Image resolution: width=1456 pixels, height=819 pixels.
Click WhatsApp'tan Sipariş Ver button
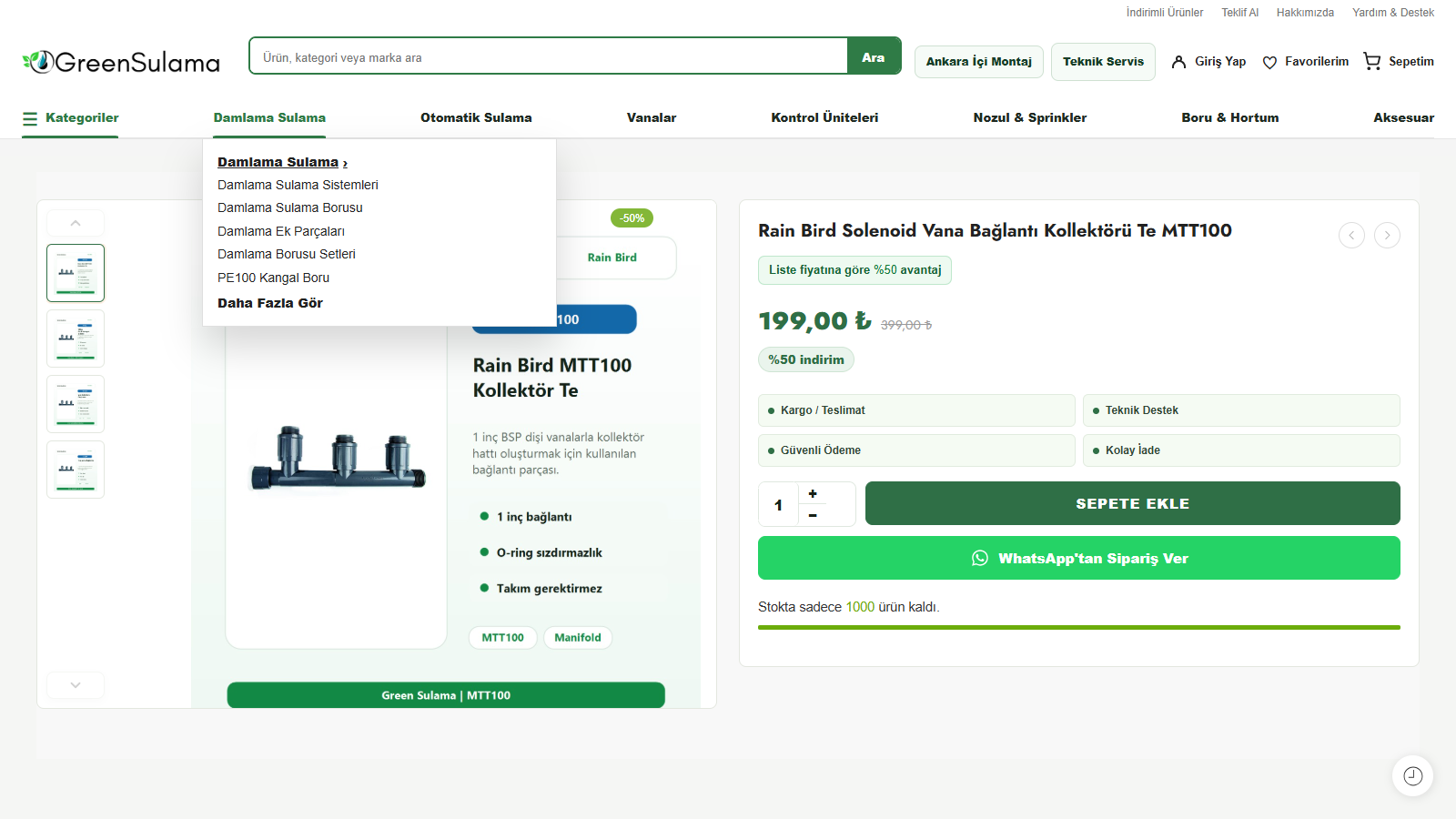click(1079, 558)
